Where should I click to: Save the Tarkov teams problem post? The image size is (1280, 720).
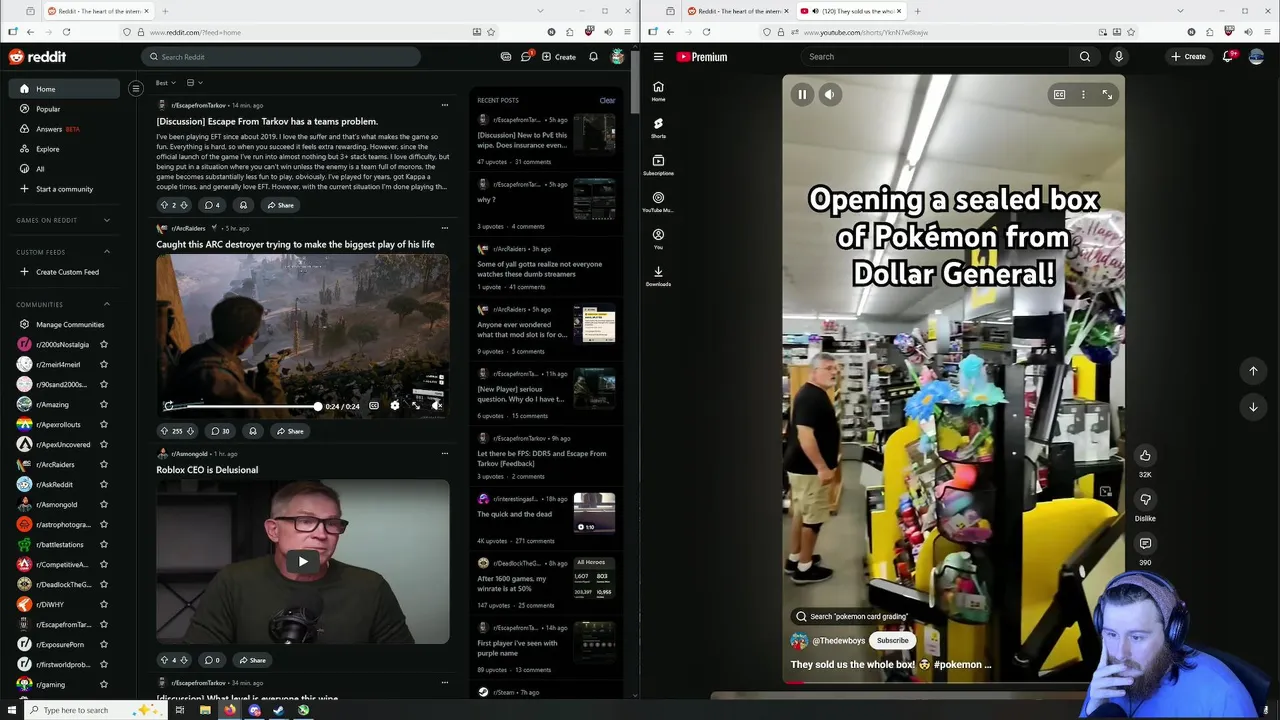(243, 205)
